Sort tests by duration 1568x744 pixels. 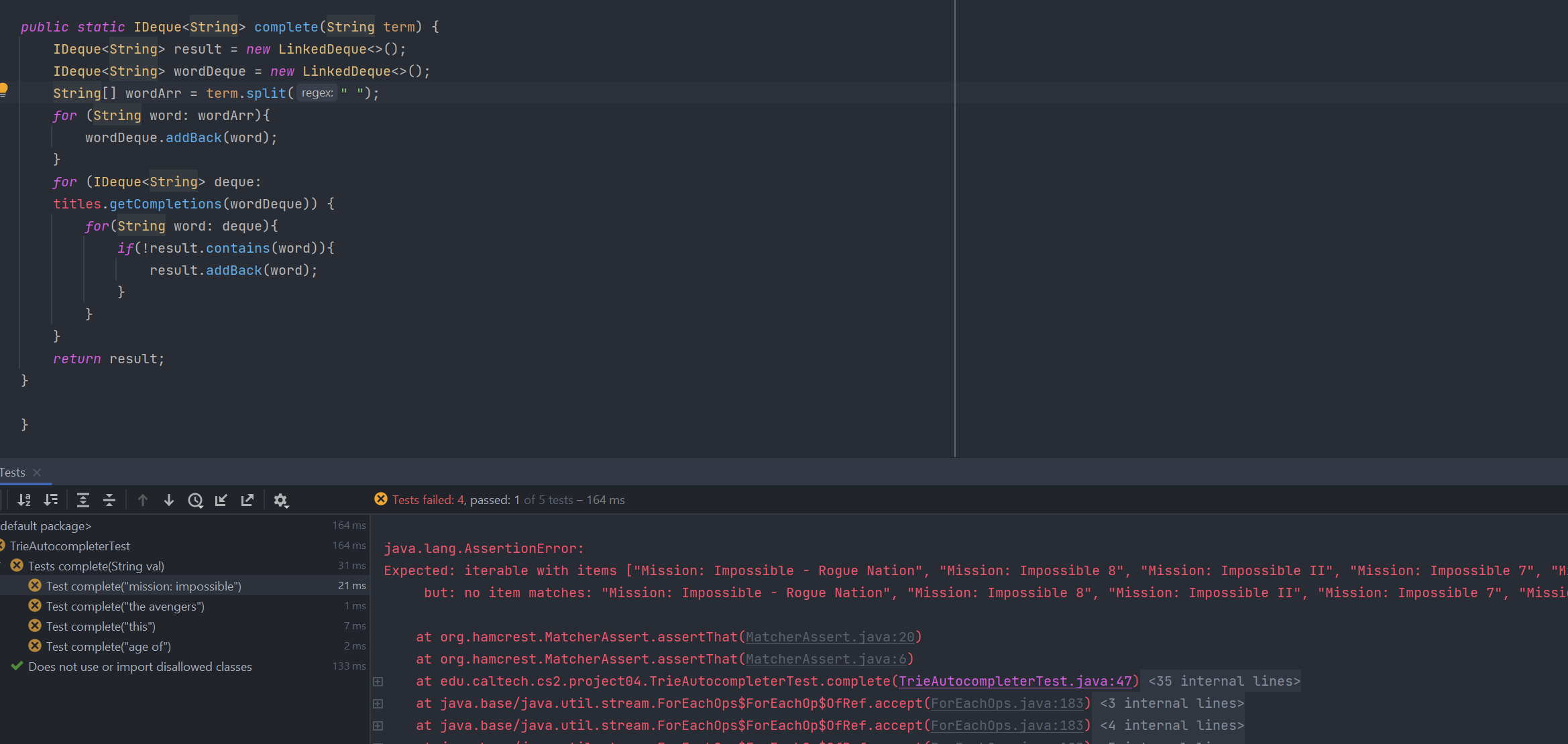[x=51, y=500]
